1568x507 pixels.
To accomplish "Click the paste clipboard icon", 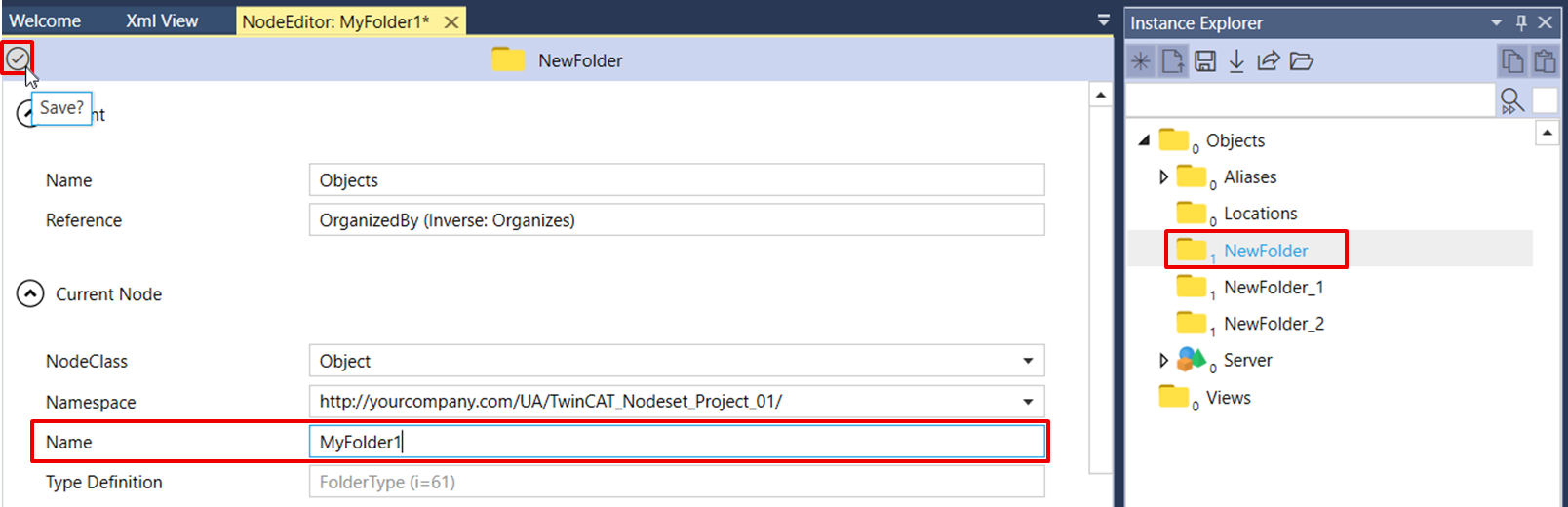I will [x=1545, y=61].
